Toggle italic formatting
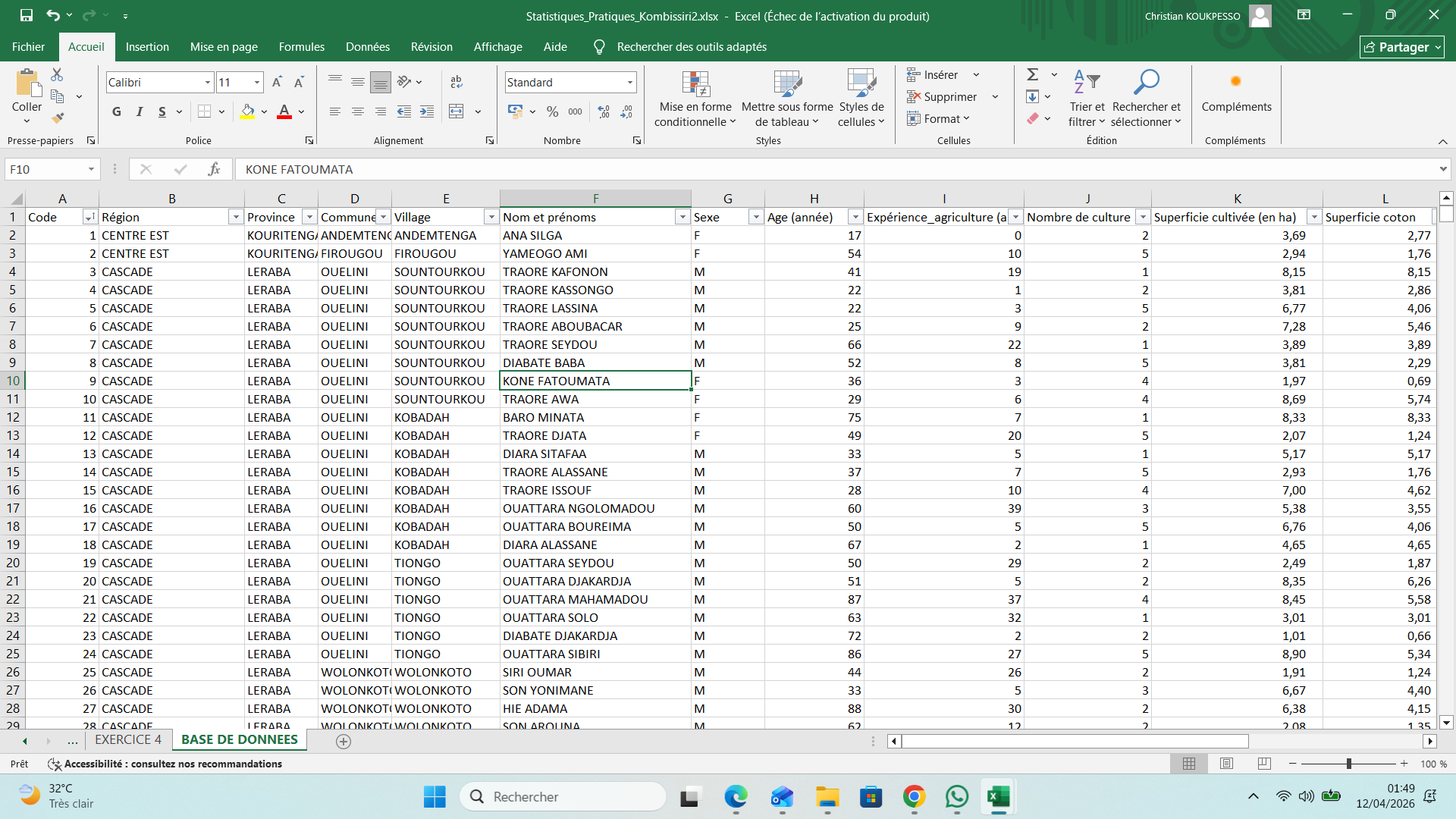The image size is (1456, 819). 140,111
